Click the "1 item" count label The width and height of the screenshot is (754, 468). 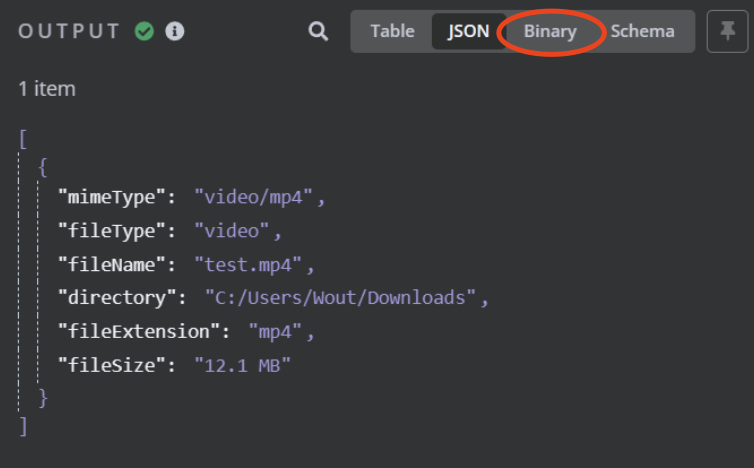click(47, 89)
